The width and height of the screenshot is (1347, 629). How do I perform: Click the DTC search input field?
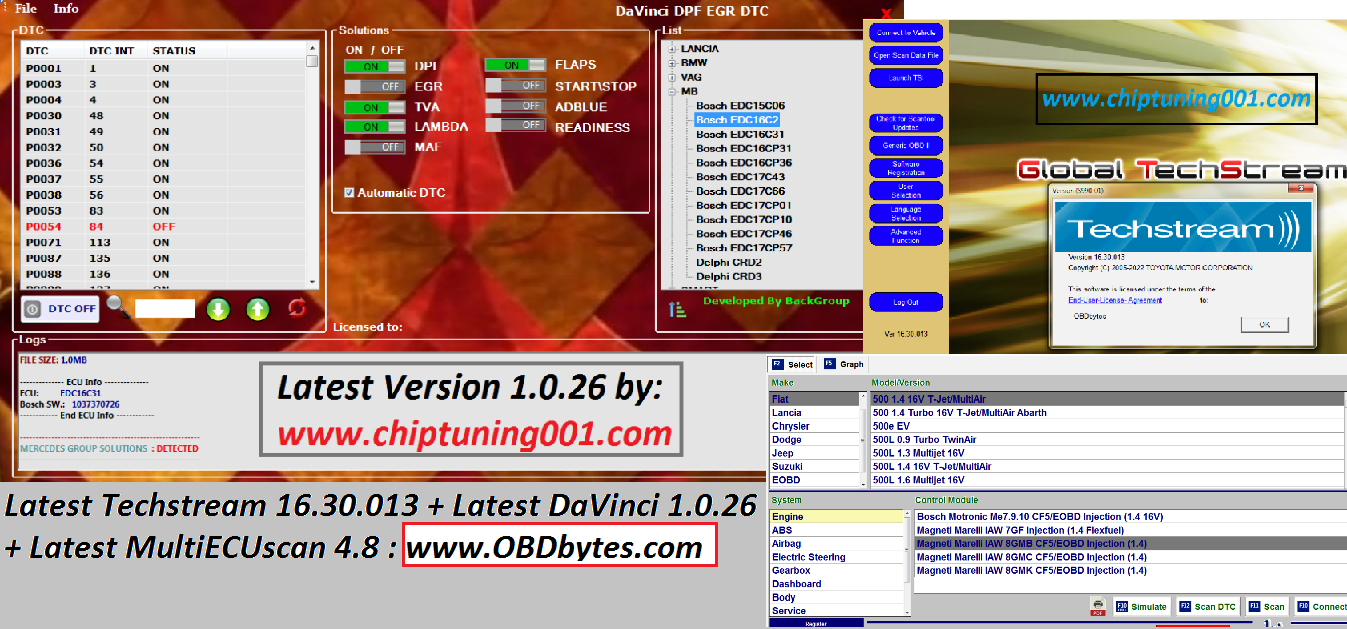165,308
